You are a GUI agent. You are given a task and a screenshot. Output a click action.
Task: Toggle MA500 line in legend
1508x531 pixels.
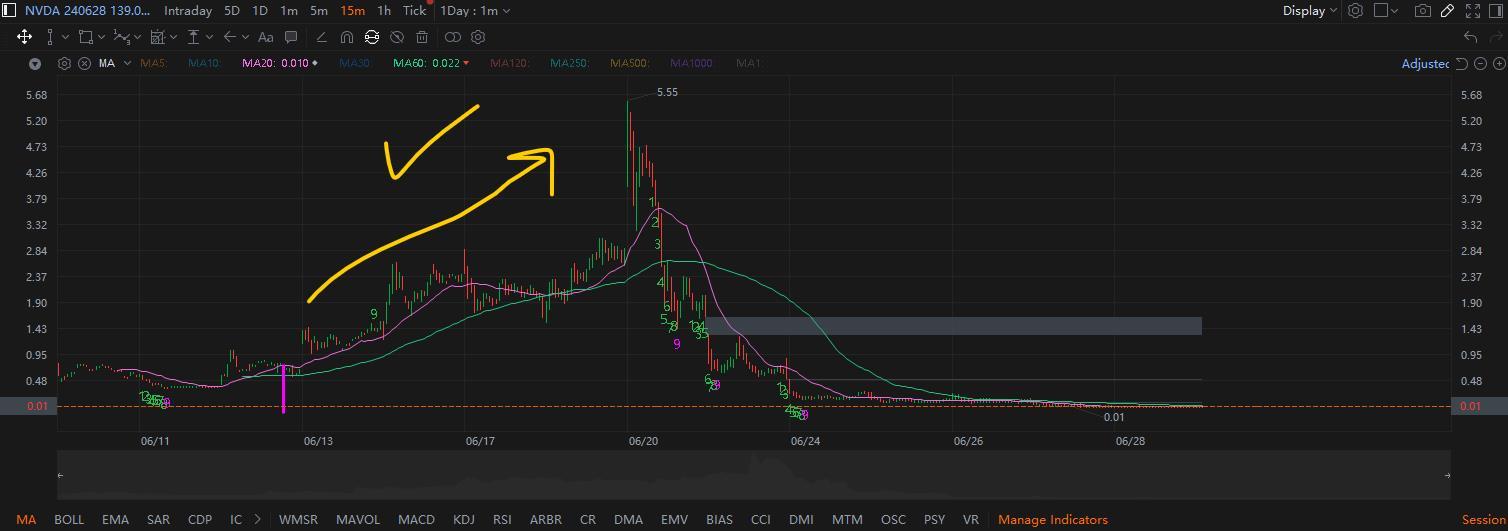tap(629, 63)
